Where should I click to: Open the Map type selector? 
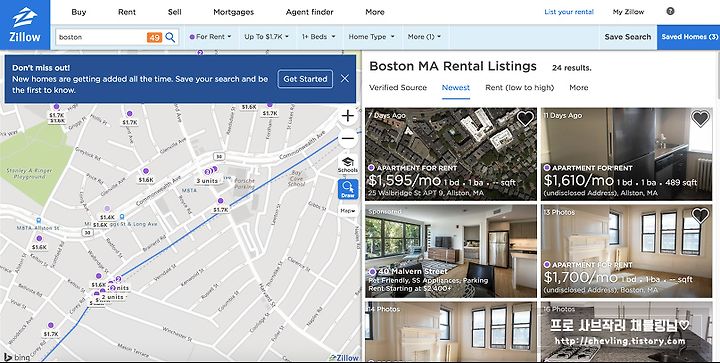coord(348,211)
